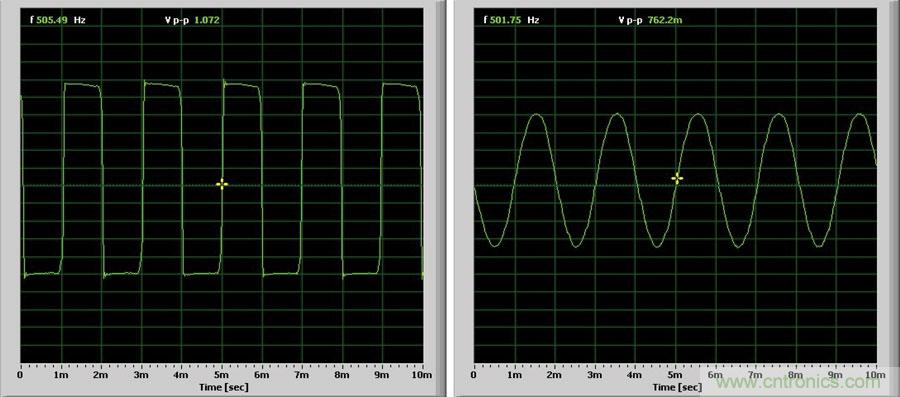This screenshot has height=397, width=900.
Task: Click the f label before 505.49
Action: click(x=32, y=20)
